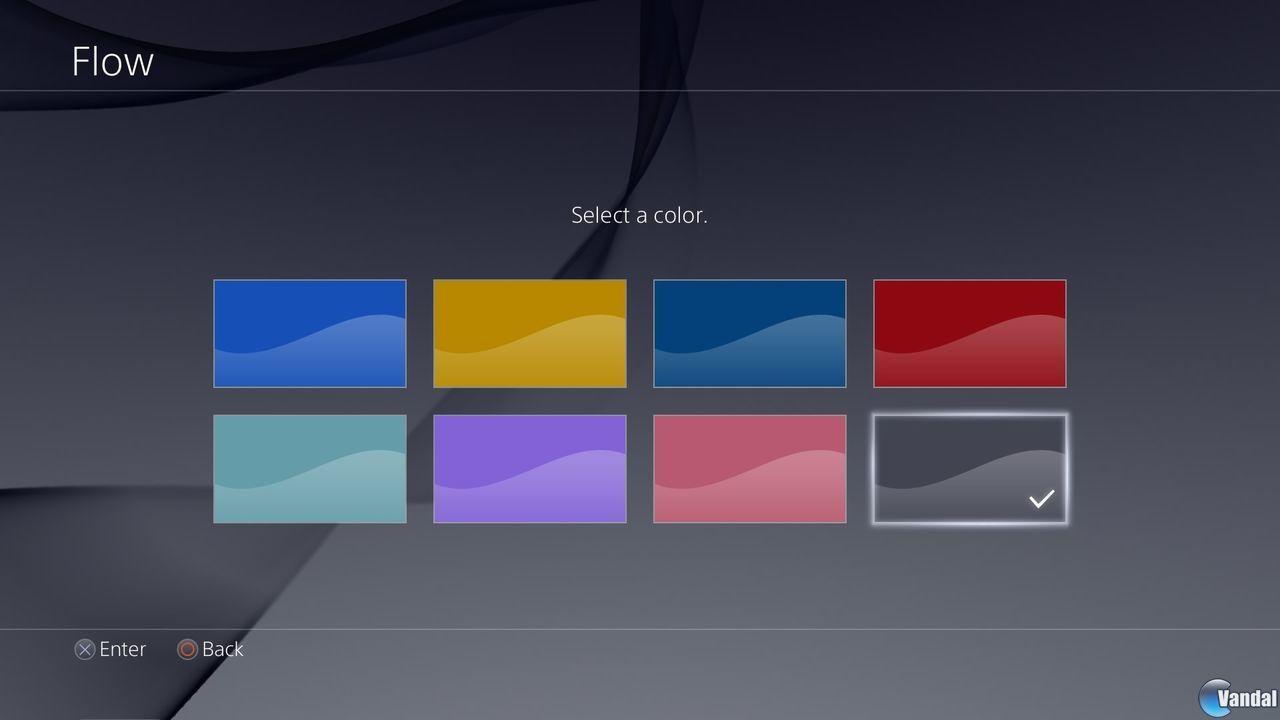1280x720 pixels.
Task: Select the red theme color
Action: pos(970,333)
